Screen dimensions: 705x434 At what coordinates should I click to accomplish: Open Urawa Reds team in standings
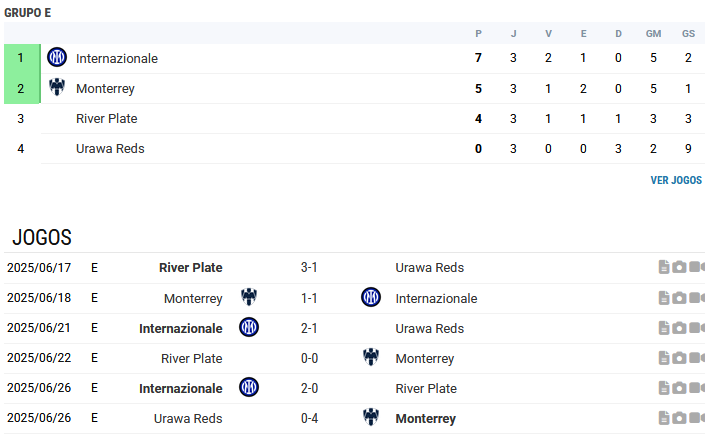tap(110, 149)
